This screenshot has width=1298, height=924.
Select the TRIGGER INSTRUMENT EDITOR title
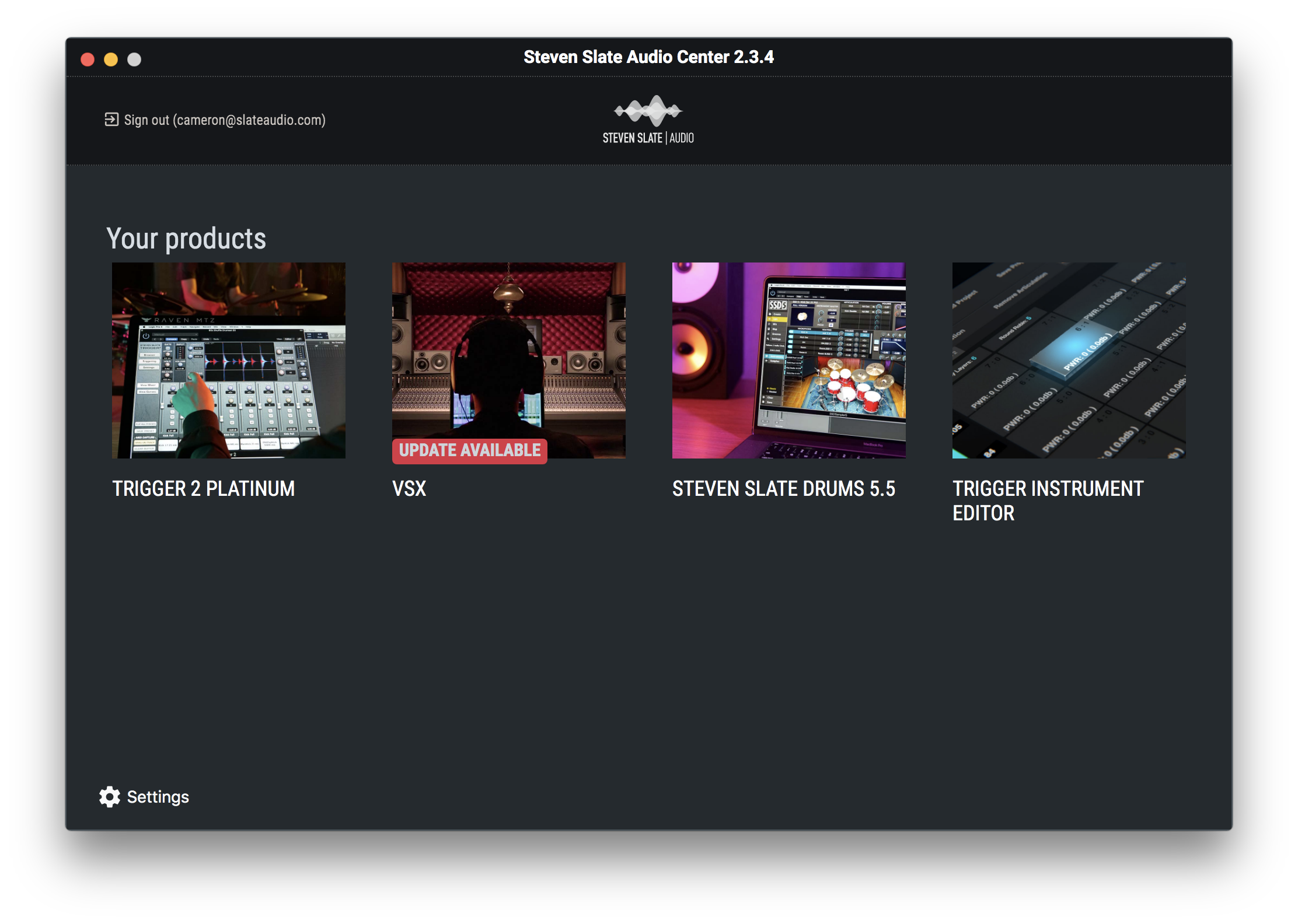(1048, 501)
